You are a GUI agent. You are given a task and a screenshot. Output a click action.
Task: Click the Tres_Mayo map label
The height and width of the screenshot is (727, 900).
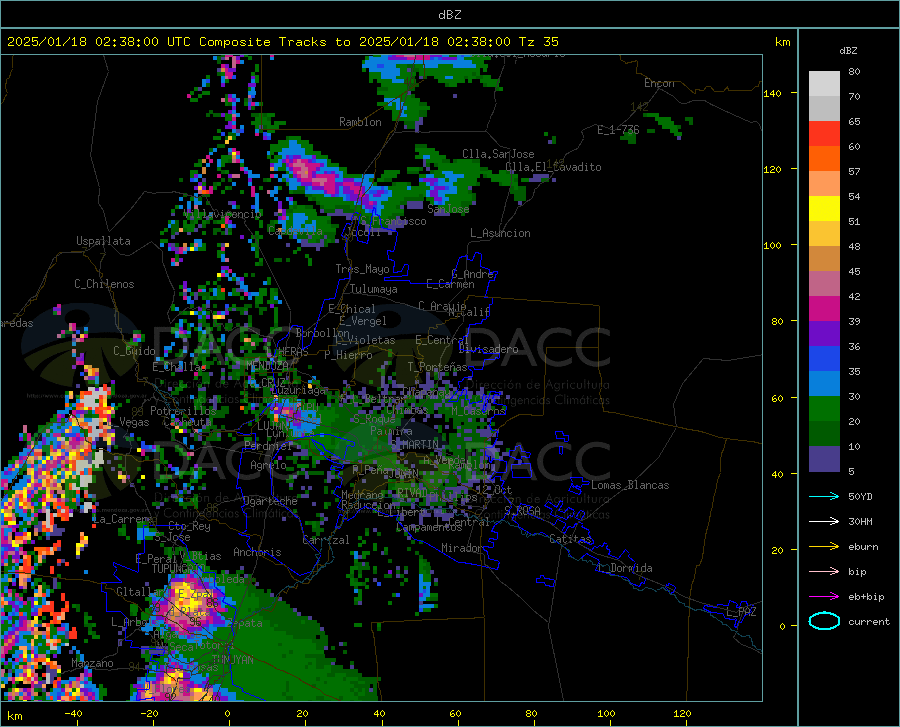tap(362, 269)
